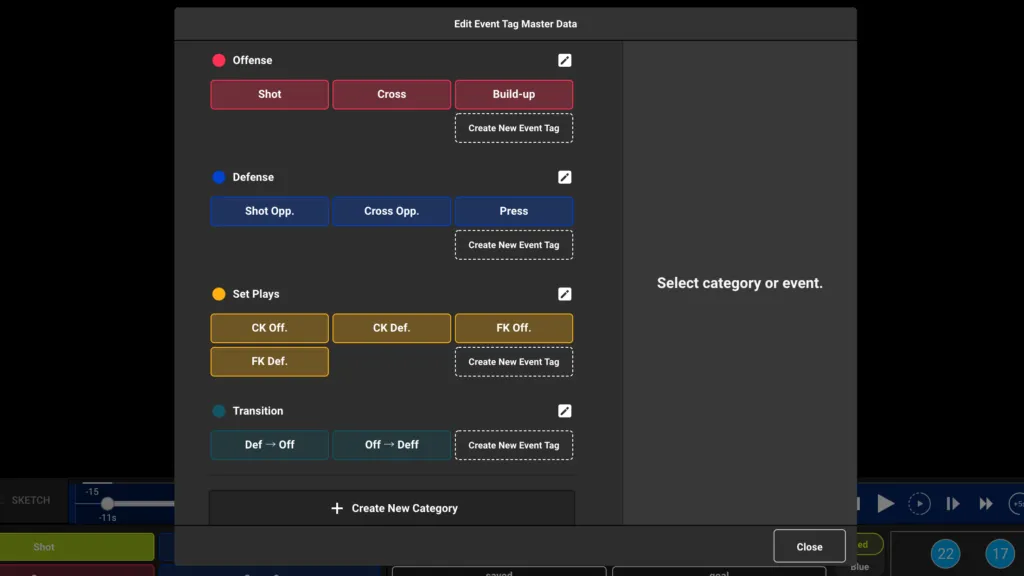
Task: Select the Def → Off event tag
Action: (x=270, y=445)
